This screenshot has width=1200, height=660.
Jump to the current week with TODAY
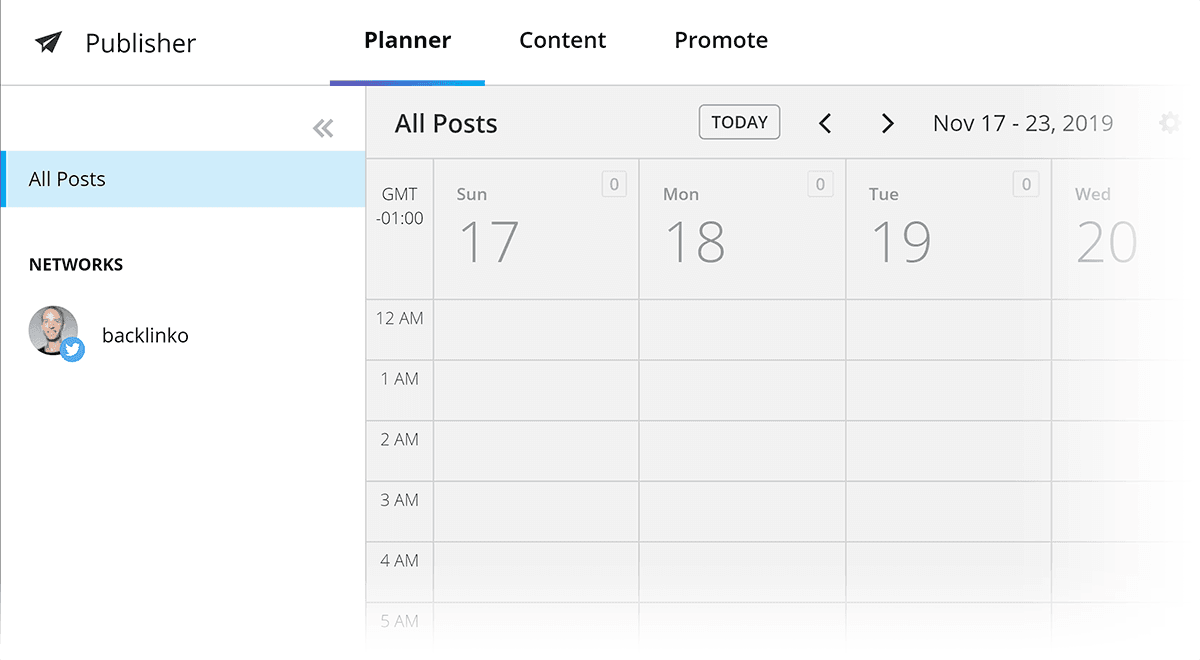point(739,122)
